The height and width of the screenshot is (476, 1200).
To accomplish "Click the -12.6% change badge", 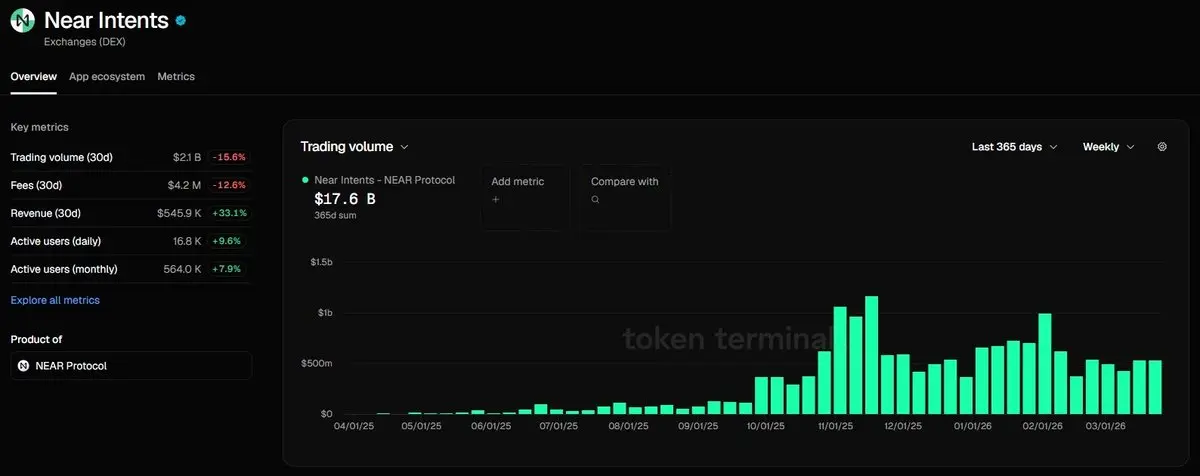I will tap(229, 185).
